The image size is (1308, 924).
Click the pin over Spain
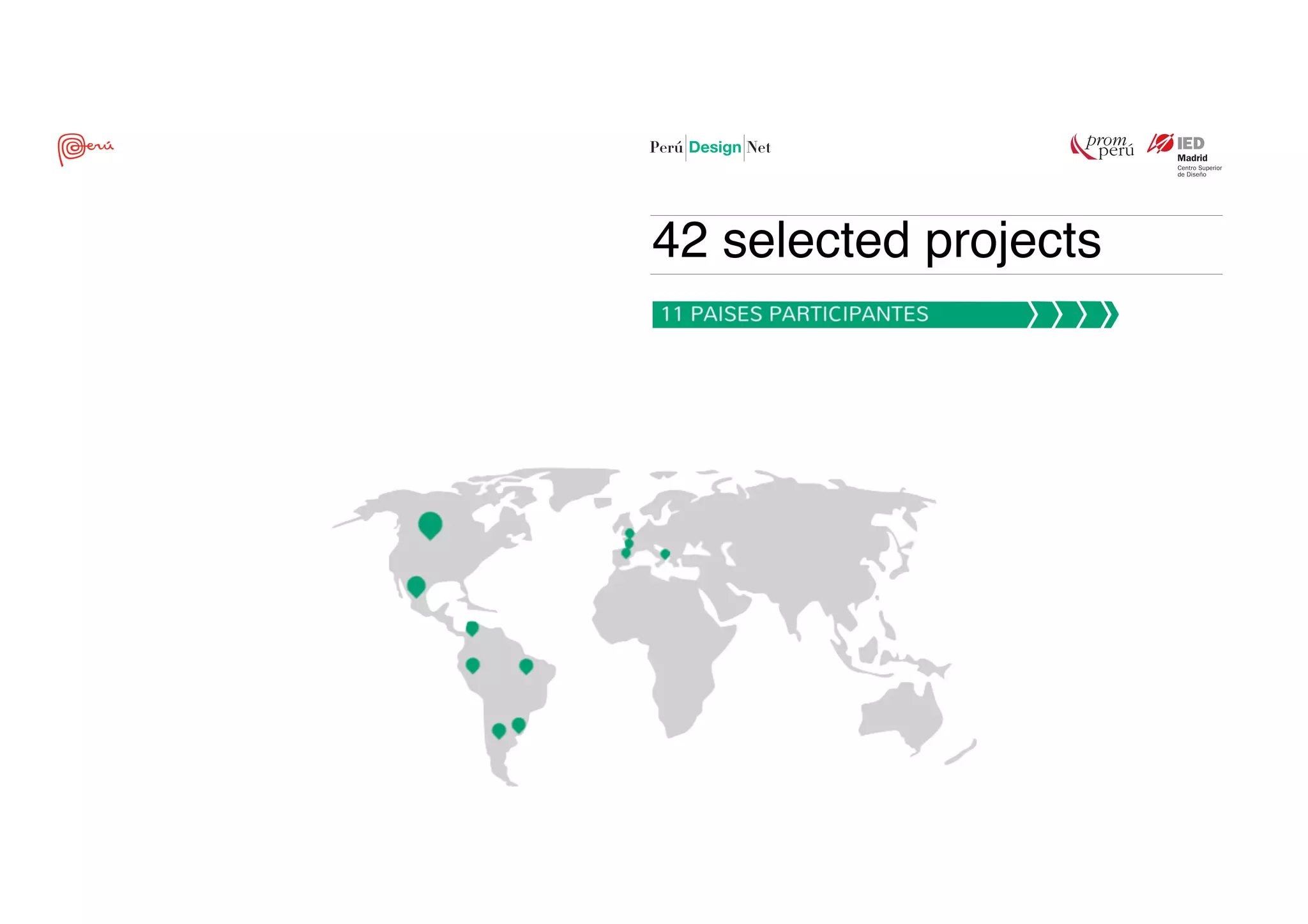626,553
